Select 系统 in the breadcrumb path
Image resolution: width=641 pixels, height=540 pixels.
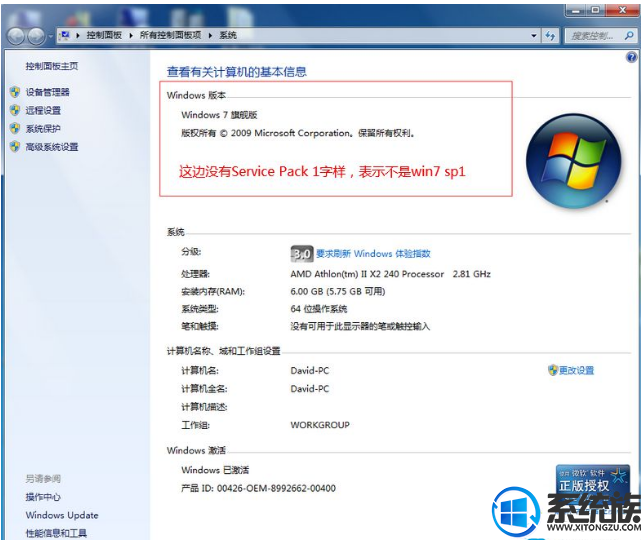pos(228,36)
